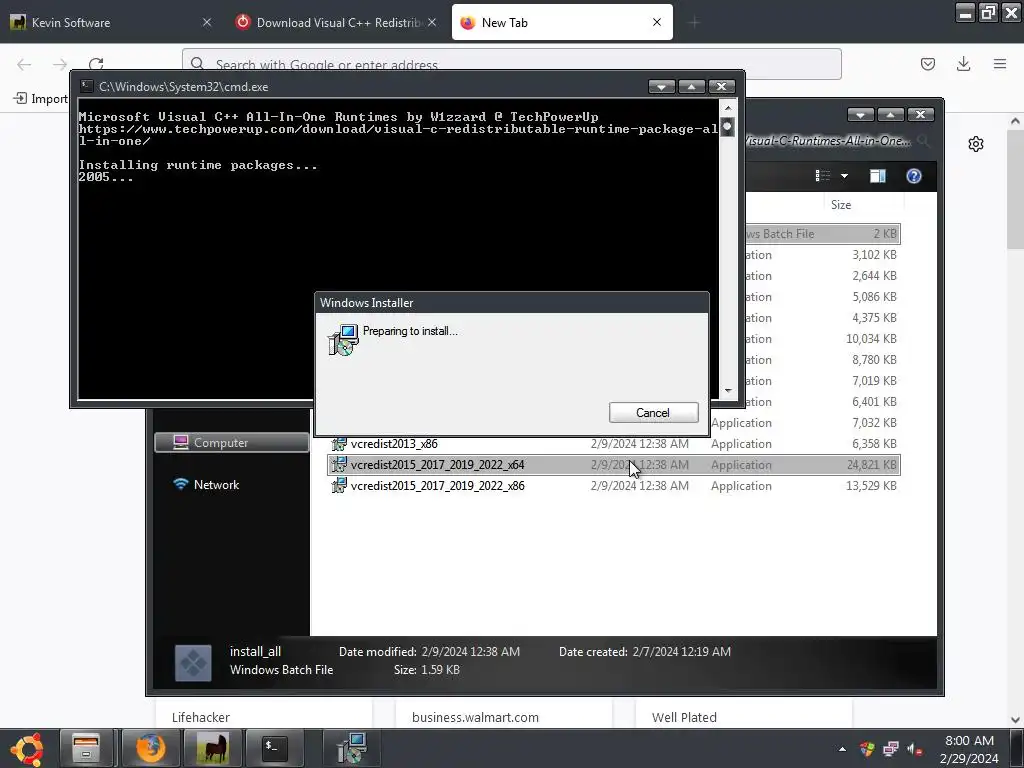The image size is (1024, 768).
Task: Maximize the Explorer window
Action: (890, 114)
